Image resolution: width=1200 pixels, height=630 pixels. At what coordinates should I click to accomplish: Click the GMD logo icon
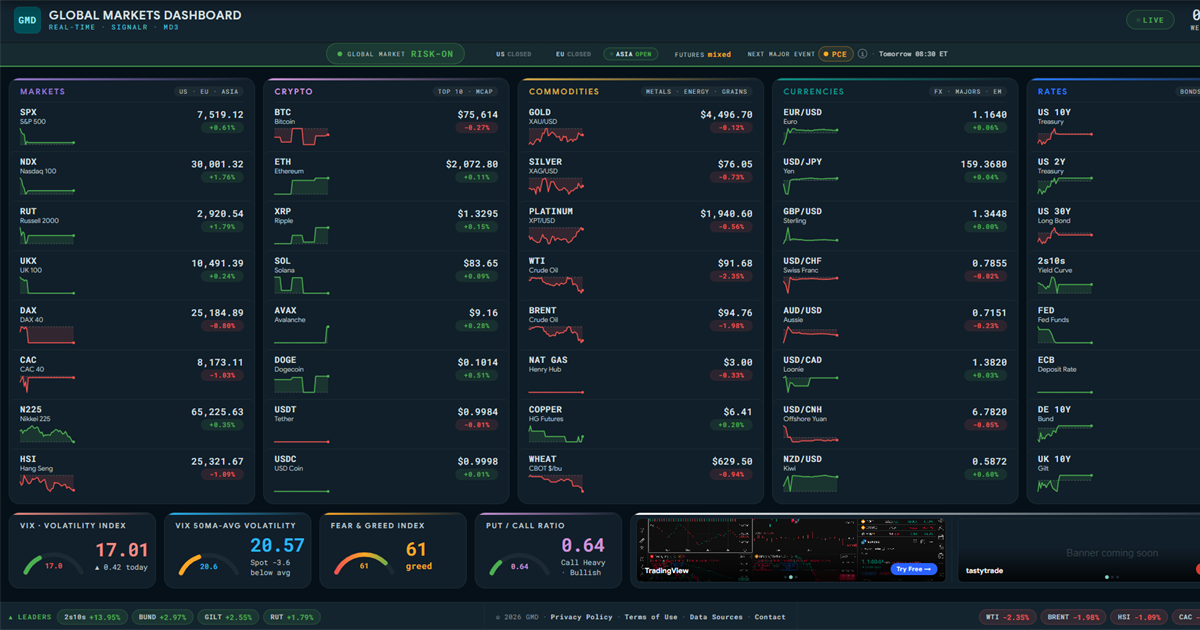[28, 20]
